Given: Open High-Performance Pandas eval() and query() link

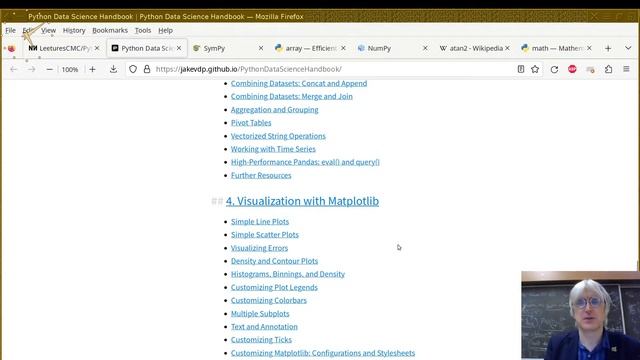Looking at the screenshot, I should (x=305, y=162).
